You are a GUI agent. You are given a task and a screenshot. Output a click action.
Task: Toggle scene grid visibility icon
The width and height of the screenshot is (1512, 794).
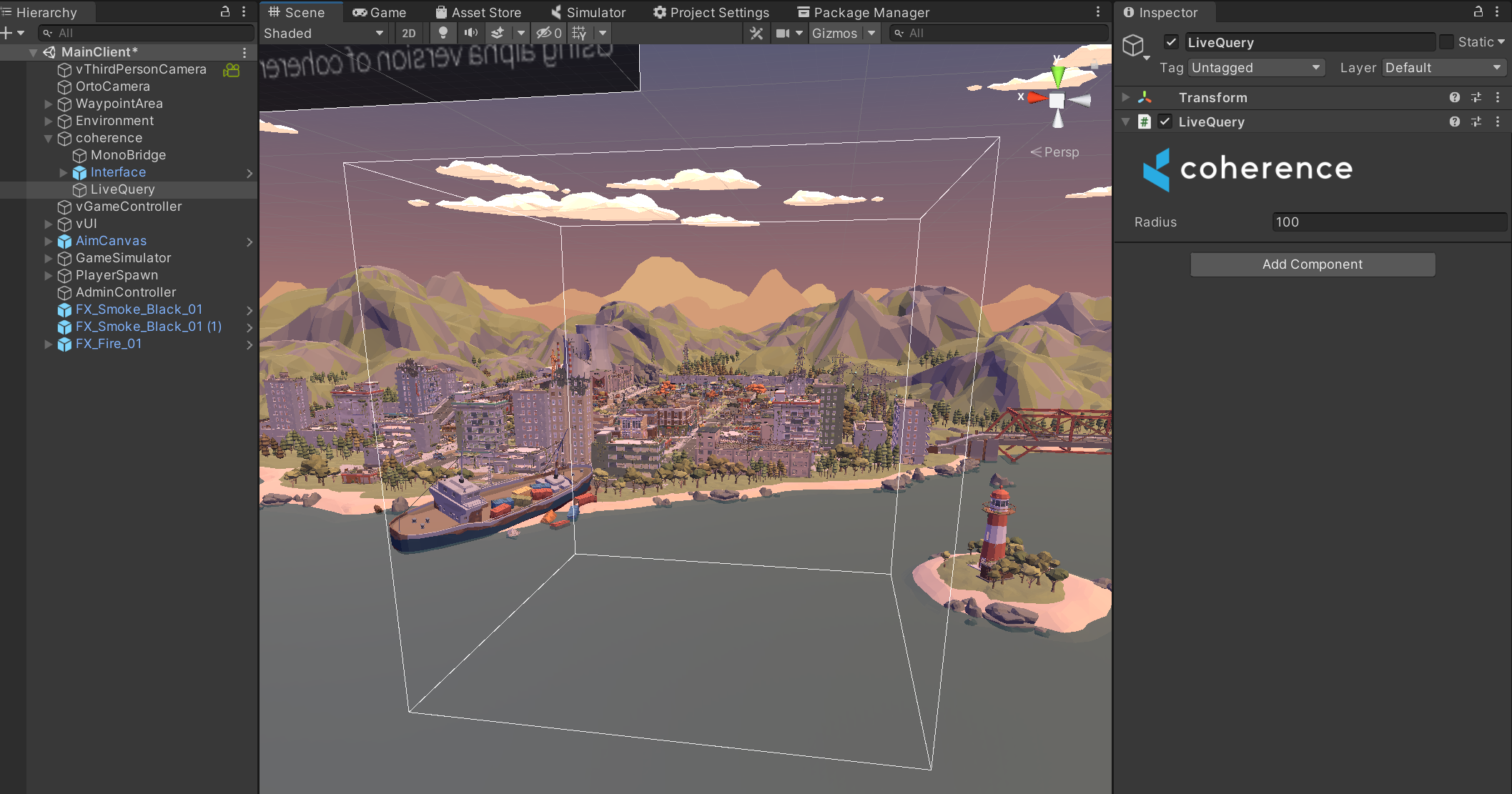click(580, 33)
